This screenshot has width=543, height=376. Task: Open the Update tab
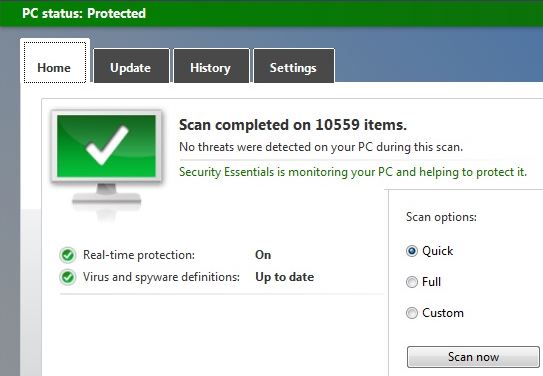pyautogui.click(x=131, y=66)
